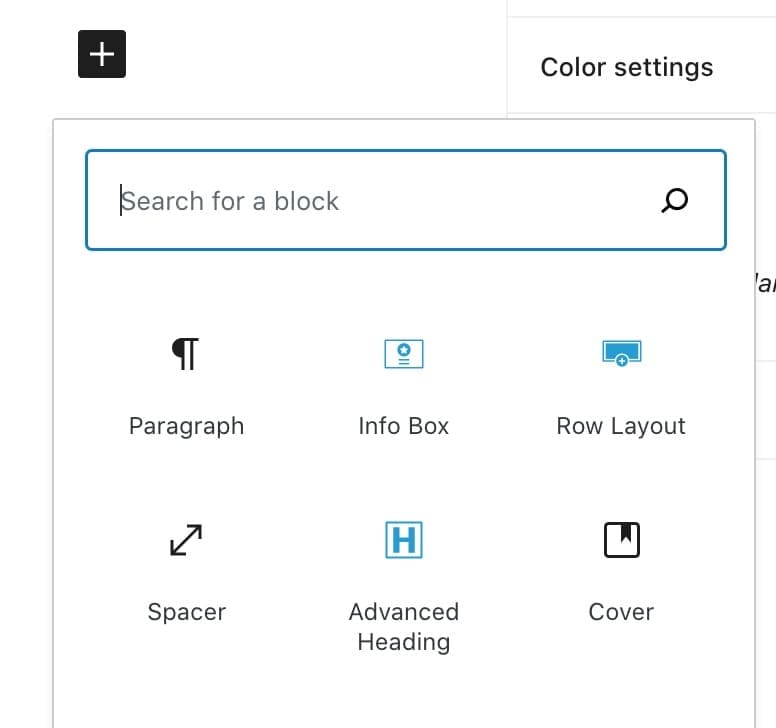Pick the Spacer diagonal arrow icon
Screen dimensions: 776x728
(186, 540)
